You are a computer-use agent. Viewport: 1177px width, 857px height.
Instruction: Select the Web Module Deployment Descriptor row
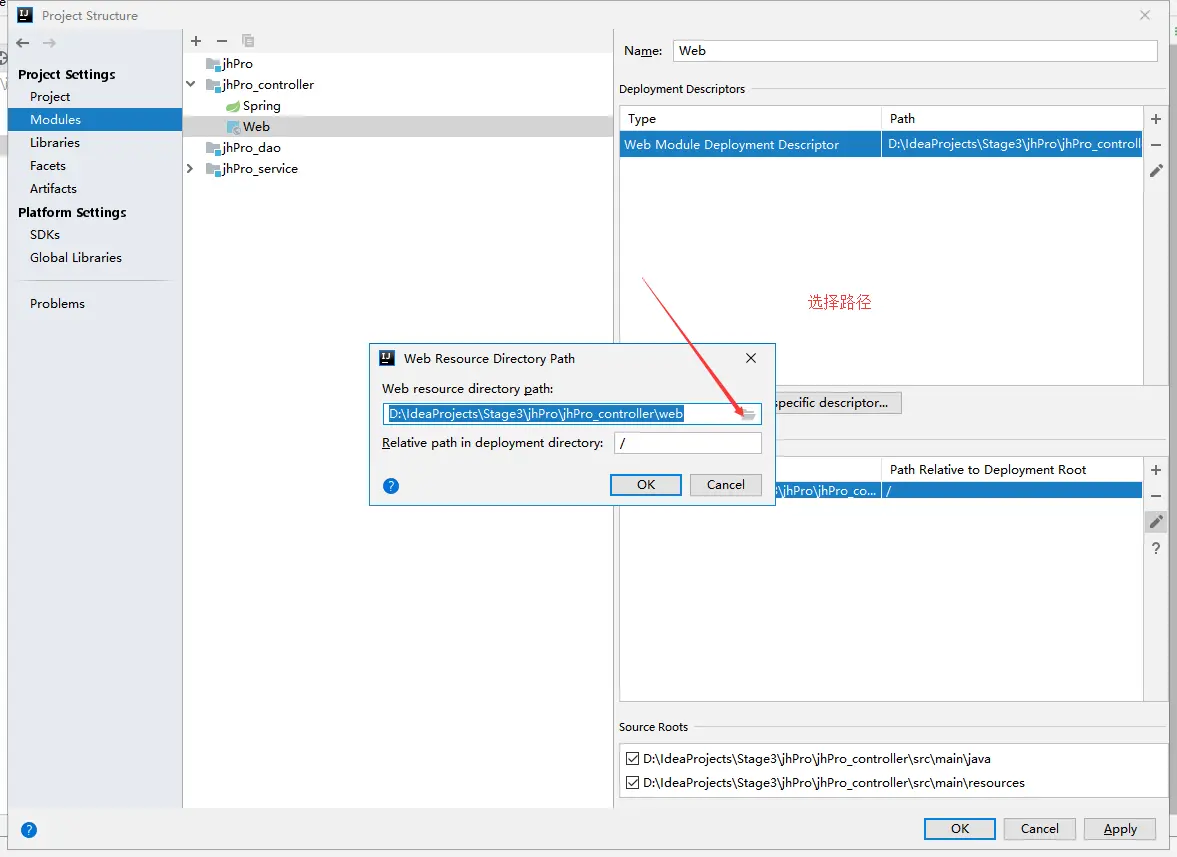coord(881,144)
